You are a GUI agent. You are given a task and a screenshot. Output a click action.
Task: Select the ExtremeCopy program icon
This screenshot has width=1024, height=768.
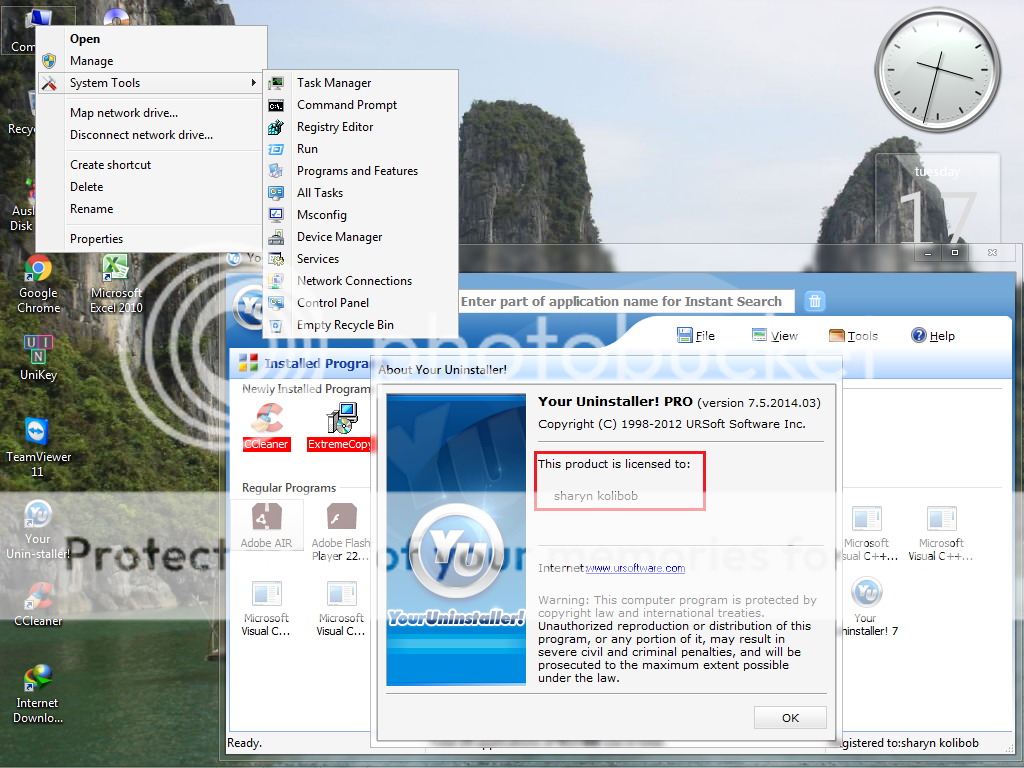point(340,425)
